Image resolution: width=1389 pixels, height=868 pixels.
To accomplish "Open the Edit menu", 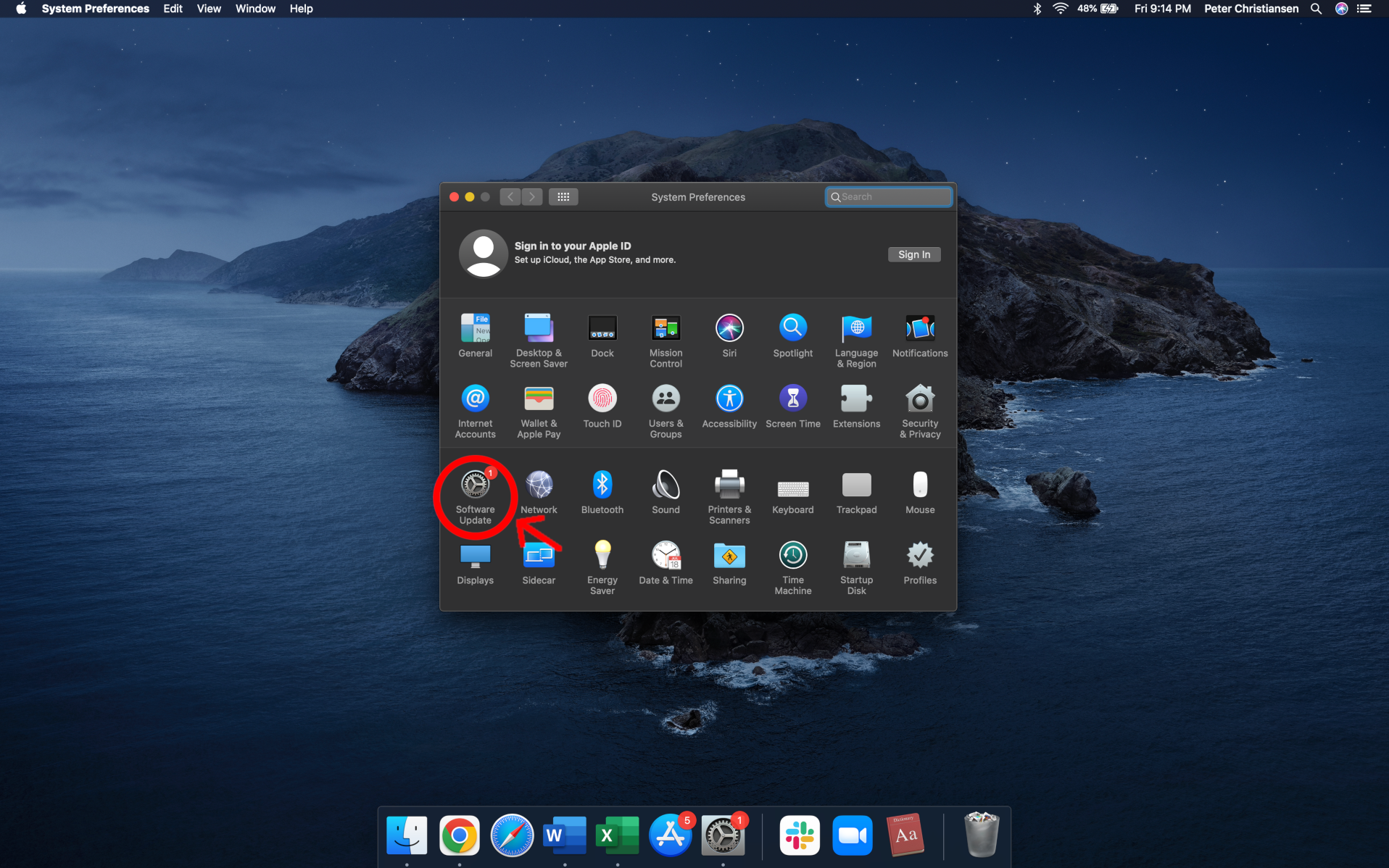I will [173, 9].
